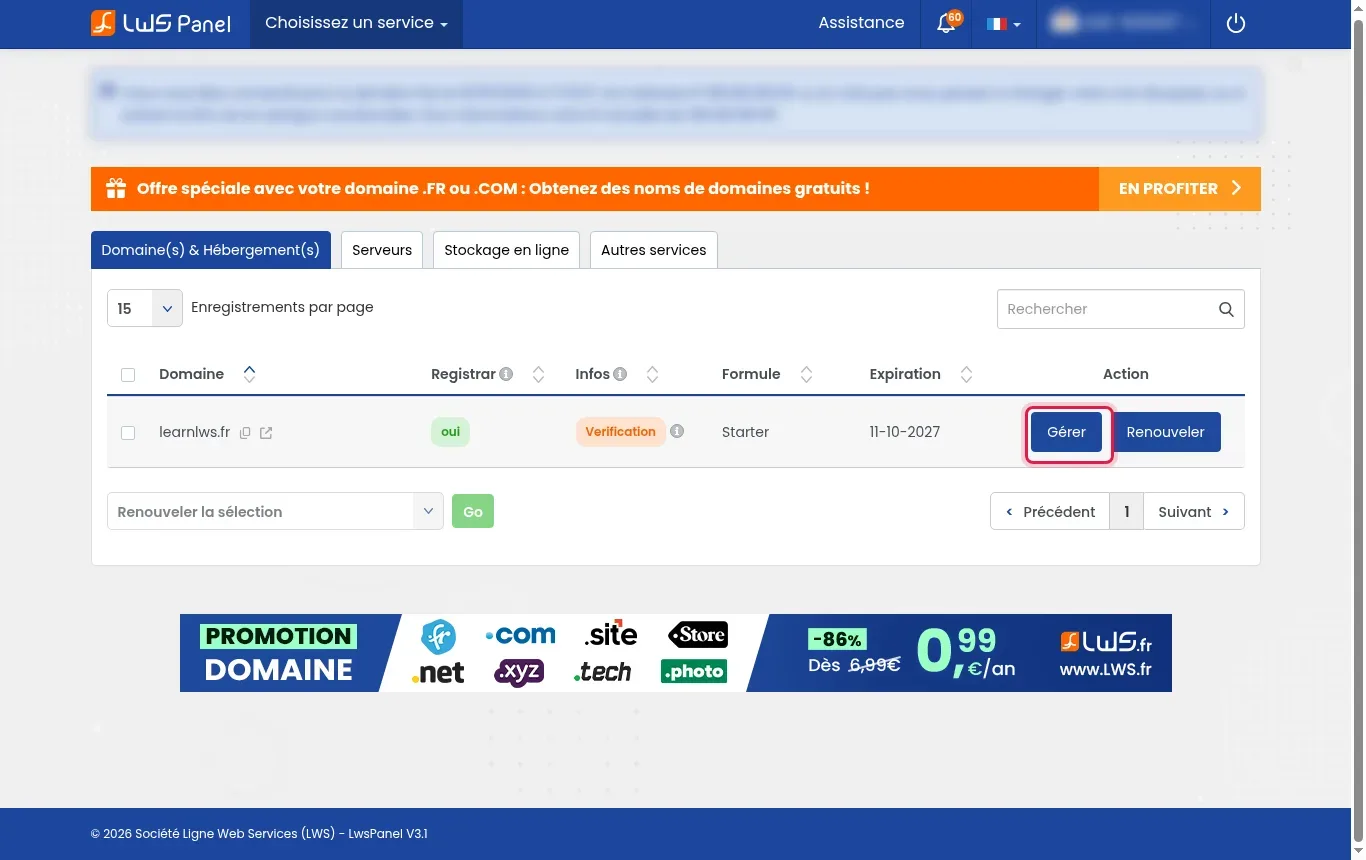The width and height of the screenshot is (1366, 860).
Task: Sort table by Domaine column arrows
Action: 250,374
